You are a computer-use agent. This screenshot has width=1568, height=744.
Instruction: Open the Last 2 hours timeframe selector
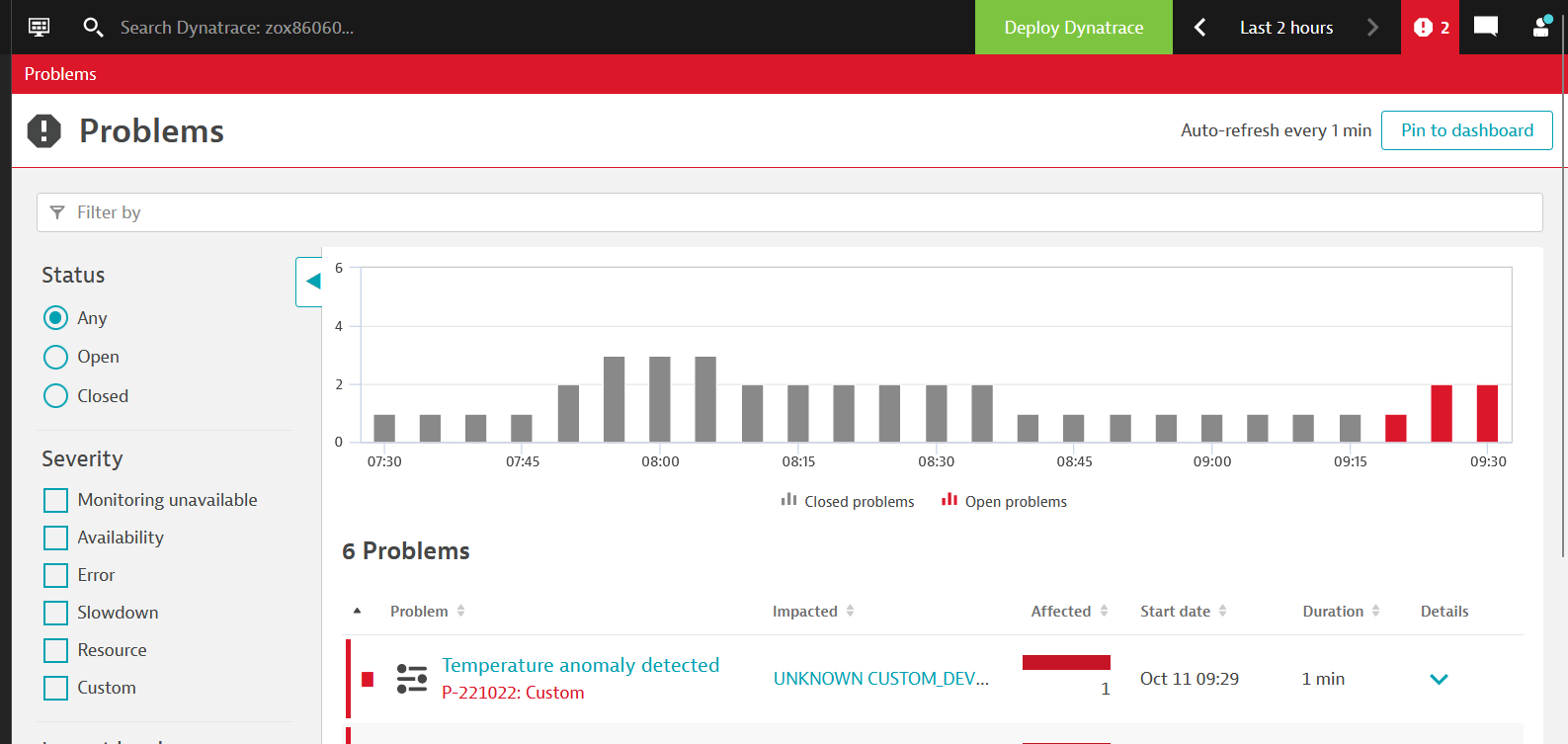point(1286,27)
